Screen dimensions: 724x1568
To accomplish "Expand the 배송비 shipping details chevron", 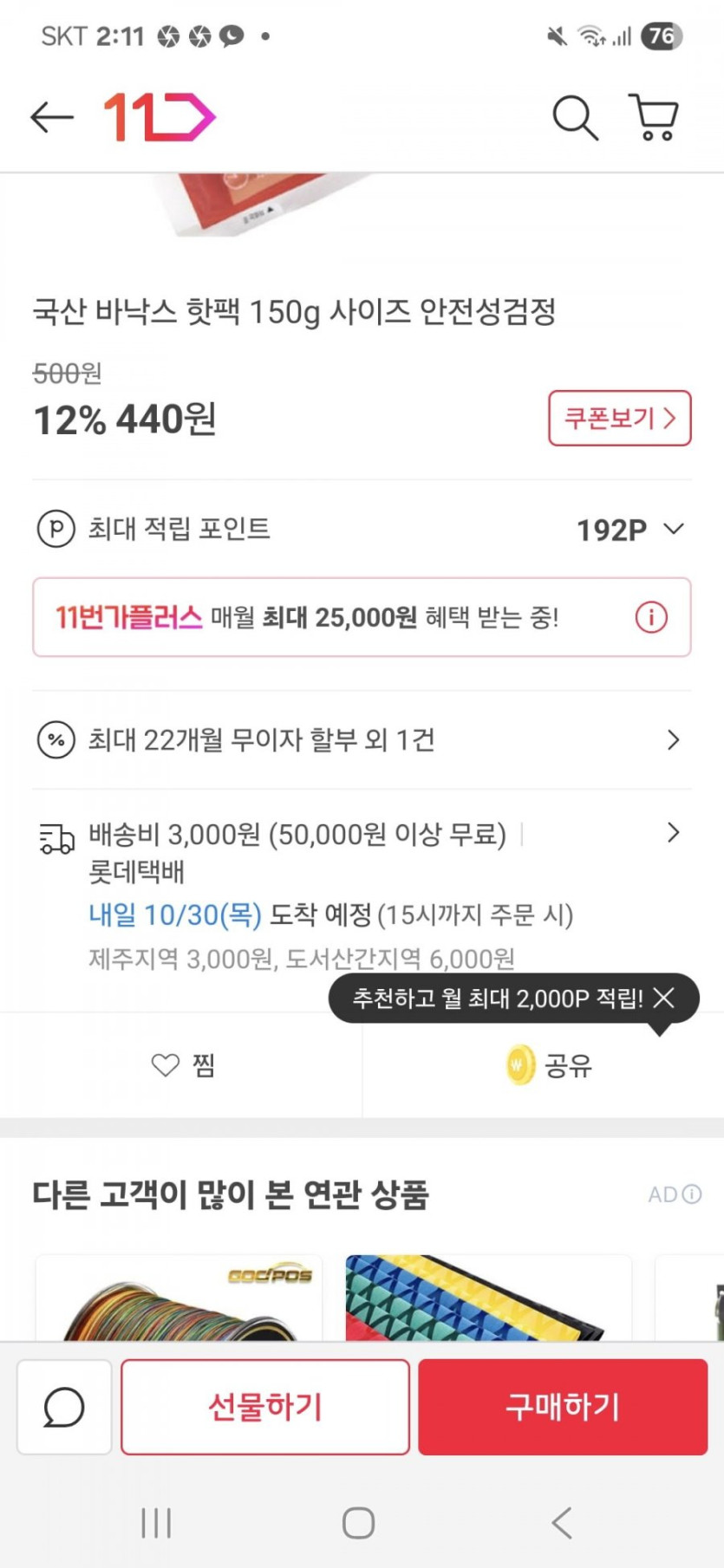I will coord(673,833).
